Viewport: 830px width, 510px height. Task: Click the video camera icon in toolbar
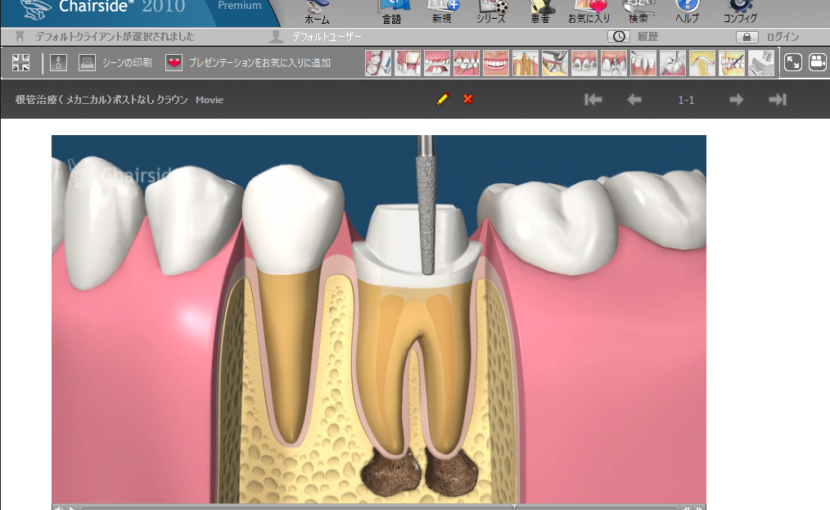pyautogui.click(x=817, y=63)
